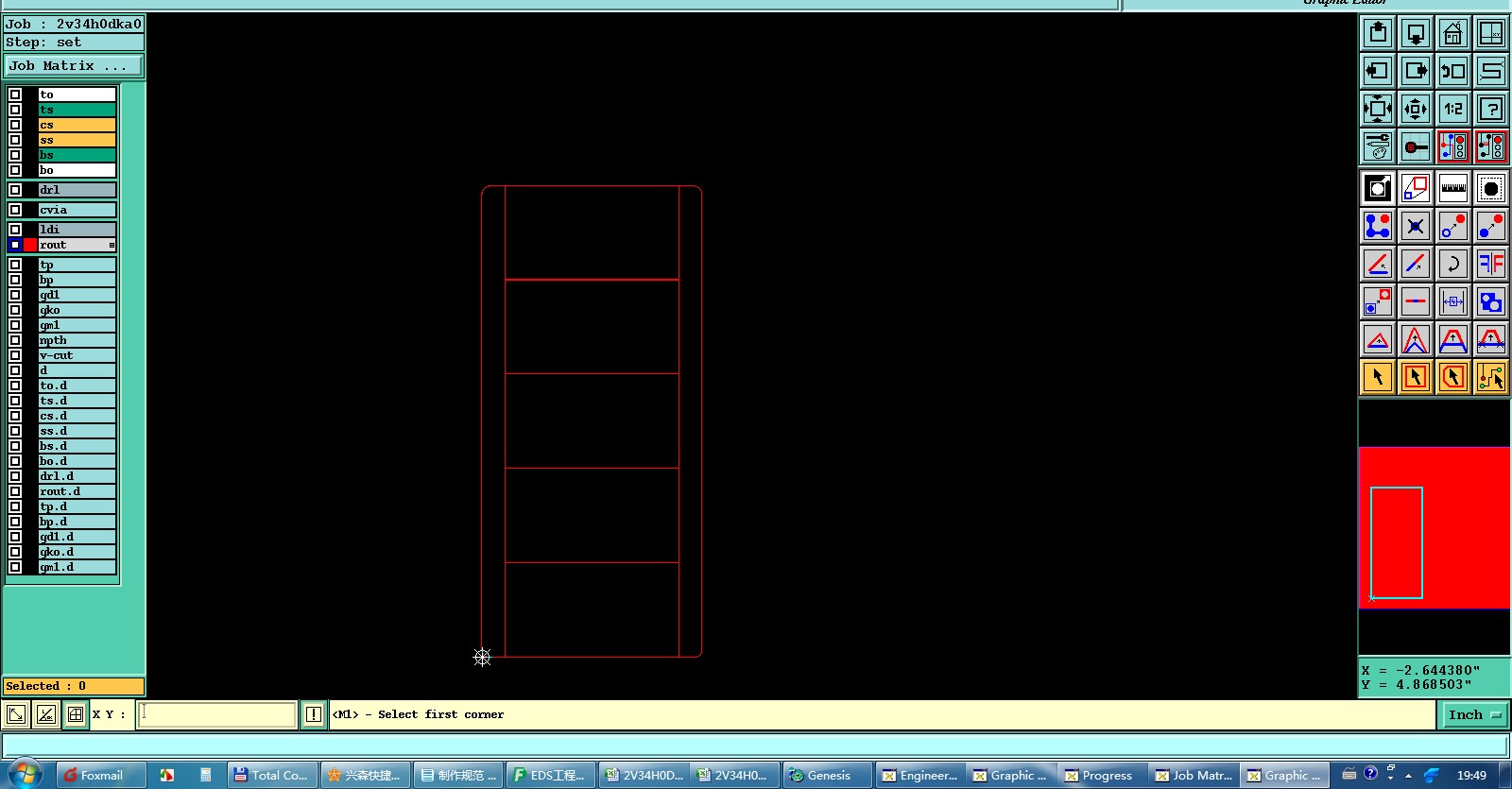Select the layer name bo
This screenshot has width=1512, height=789.
tap(77, 170)
